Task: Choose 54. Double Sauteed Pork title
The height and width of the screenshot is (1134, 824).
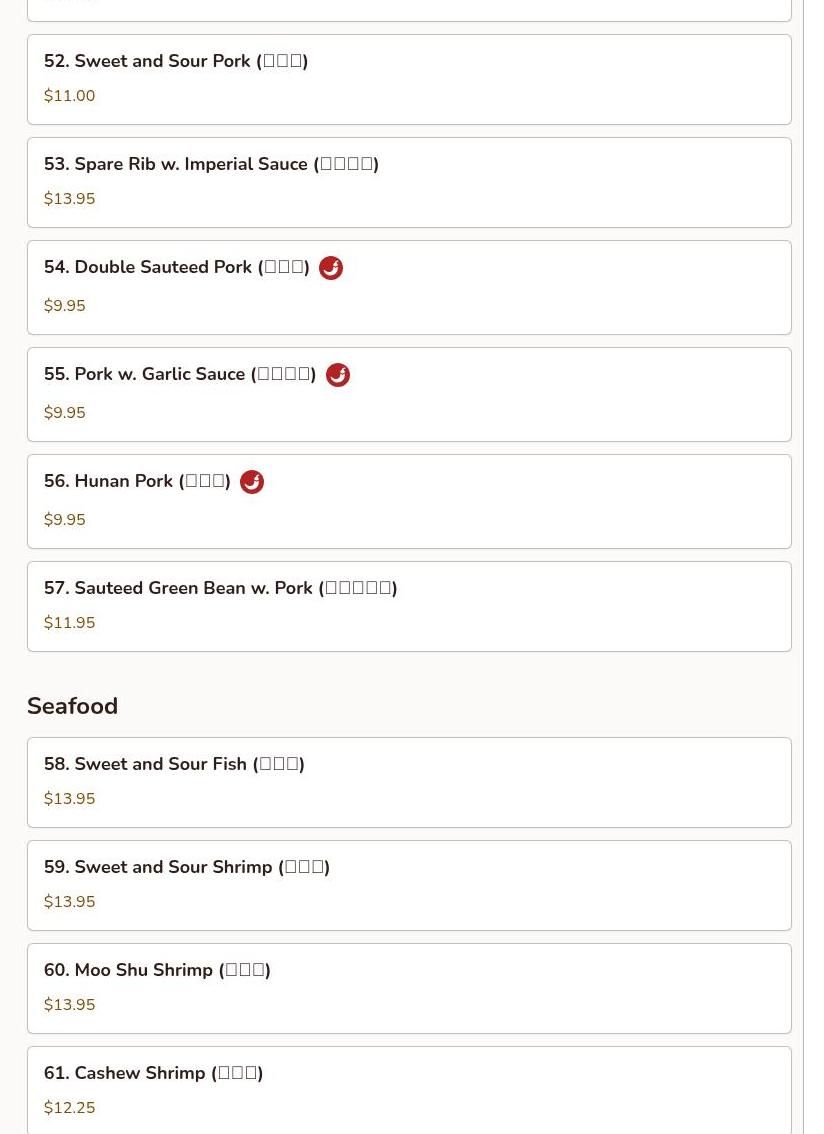Action: pos(177,267)
